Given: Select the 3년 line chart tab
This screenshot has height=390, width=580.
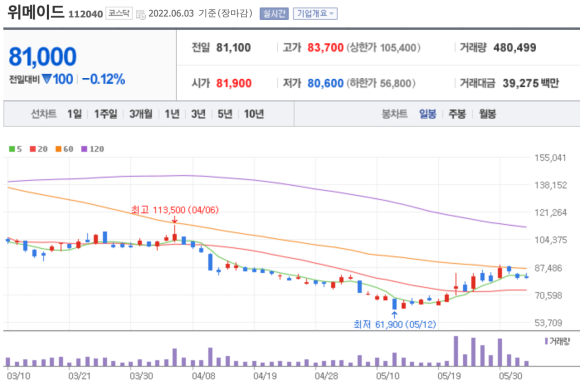Looking at the screenshot, I should pos(198,114).
